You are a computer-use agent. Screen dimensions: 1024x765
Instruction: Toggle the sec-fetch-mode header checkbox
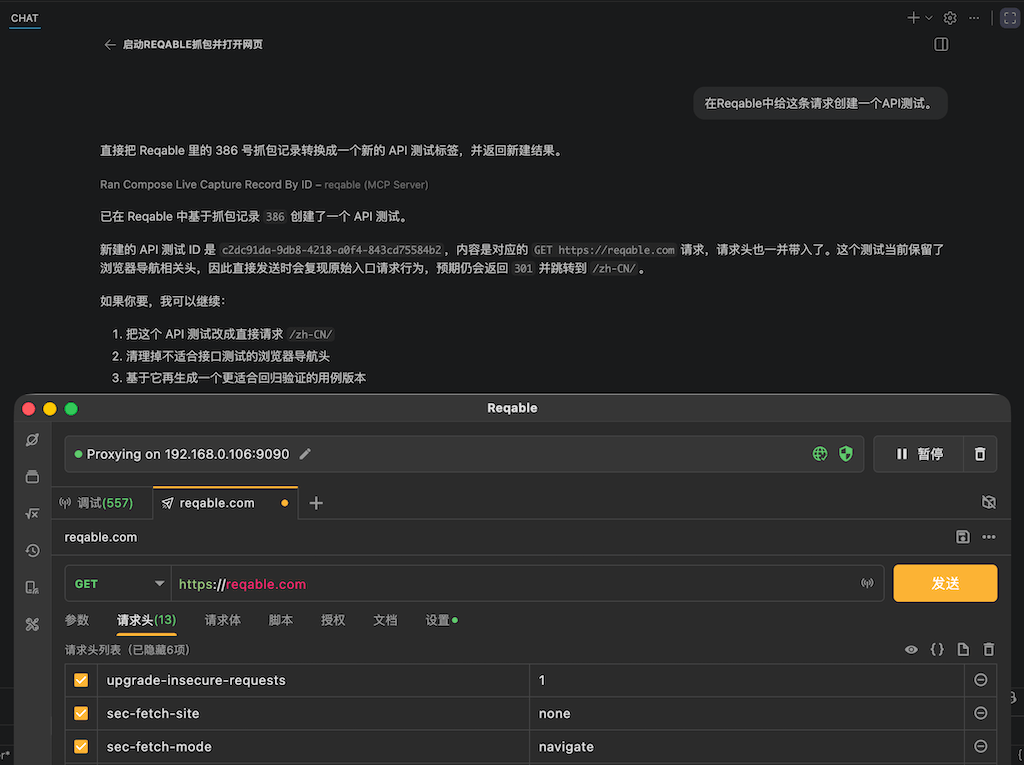pos(81,746)
